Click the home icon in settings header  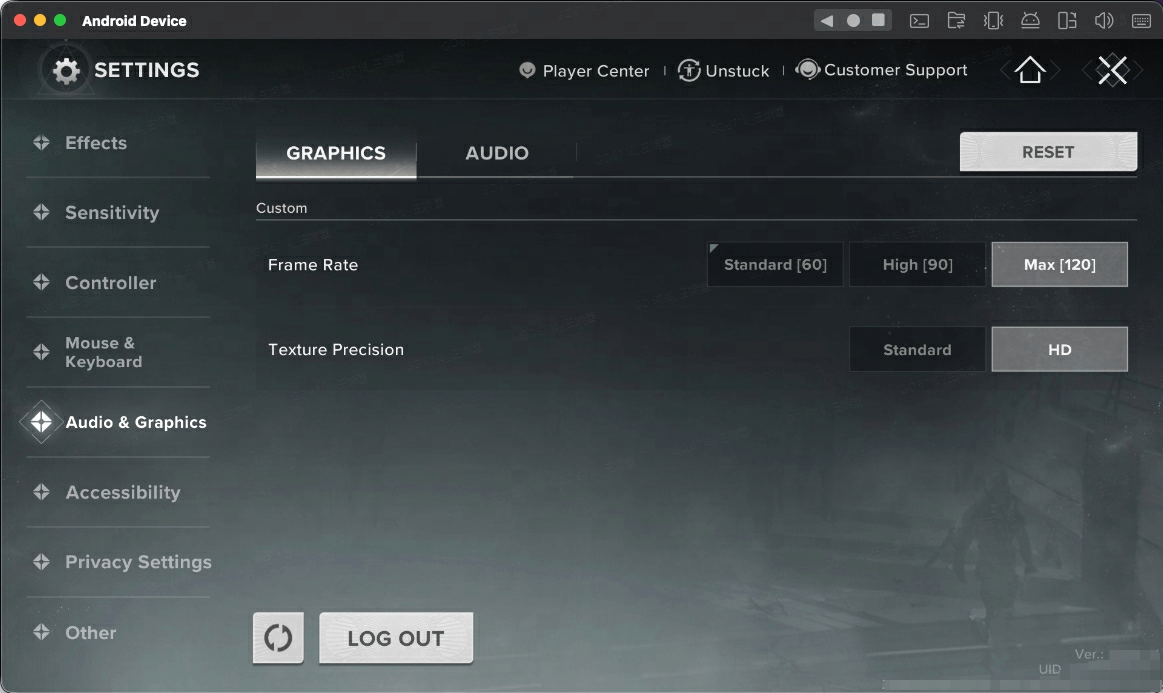tap(1029, 70)
